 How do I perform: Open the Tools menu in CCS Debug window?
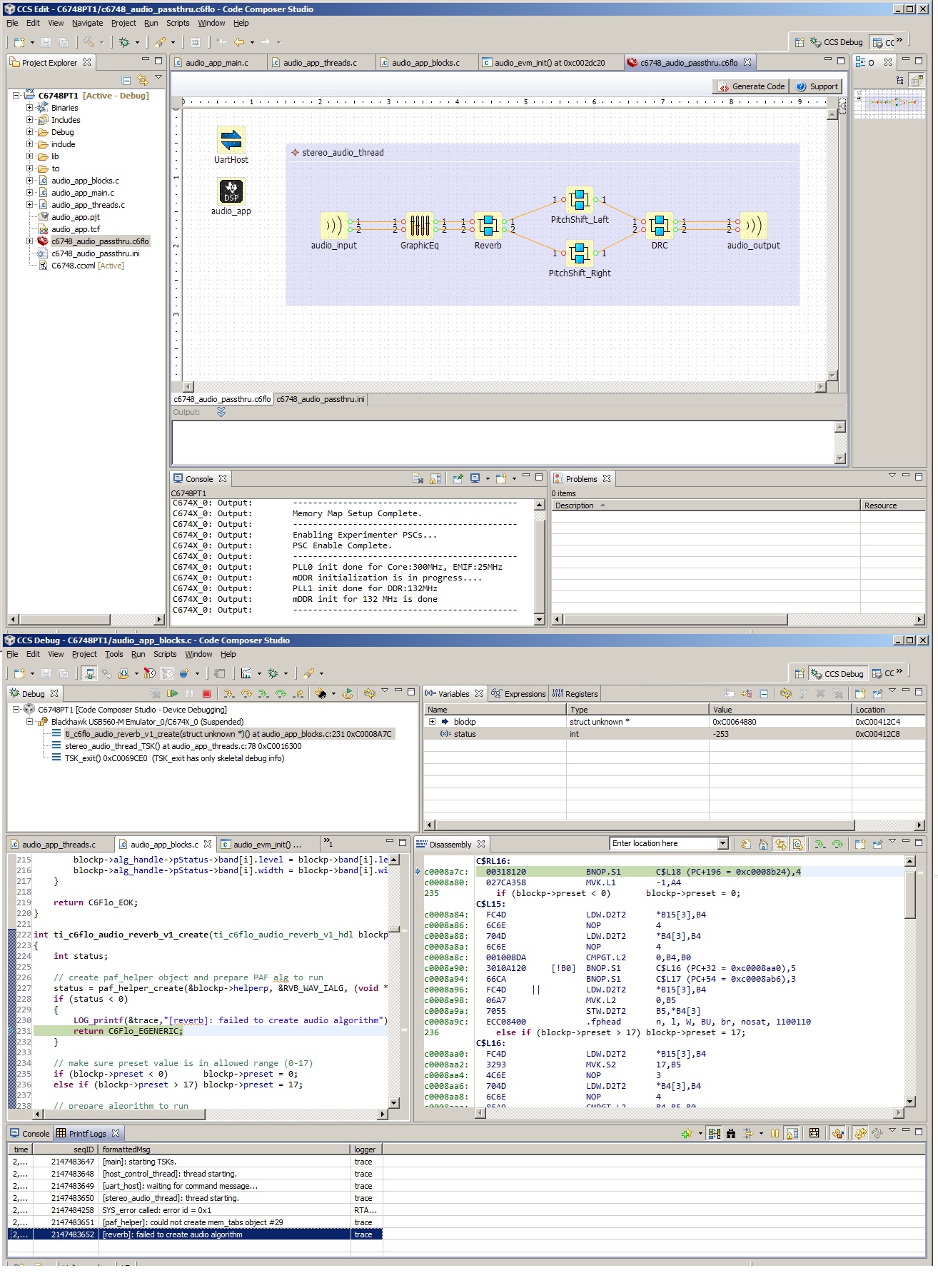(x=114, y=654)
